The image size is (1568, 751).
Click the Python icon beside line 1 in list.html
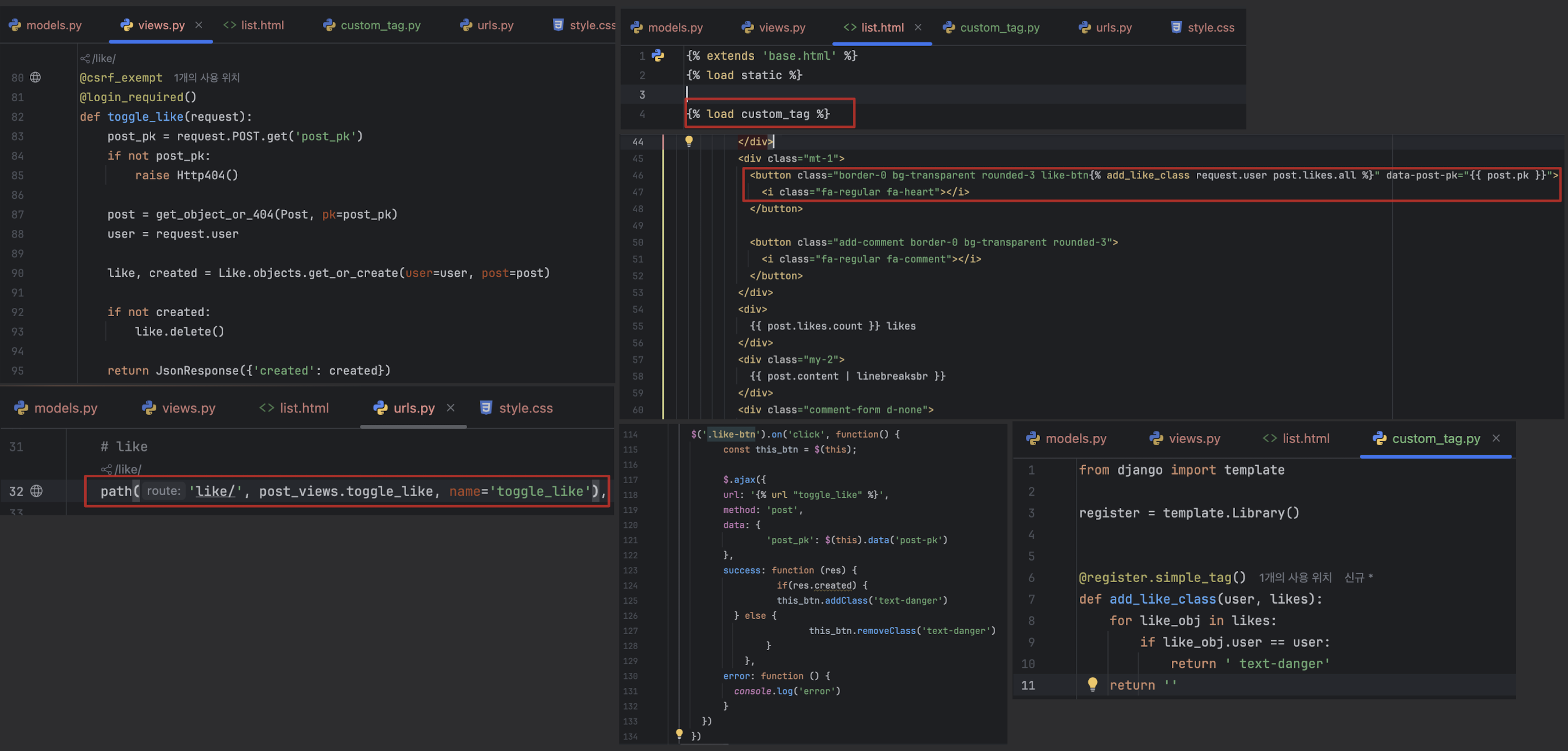[x=657, y=55]
